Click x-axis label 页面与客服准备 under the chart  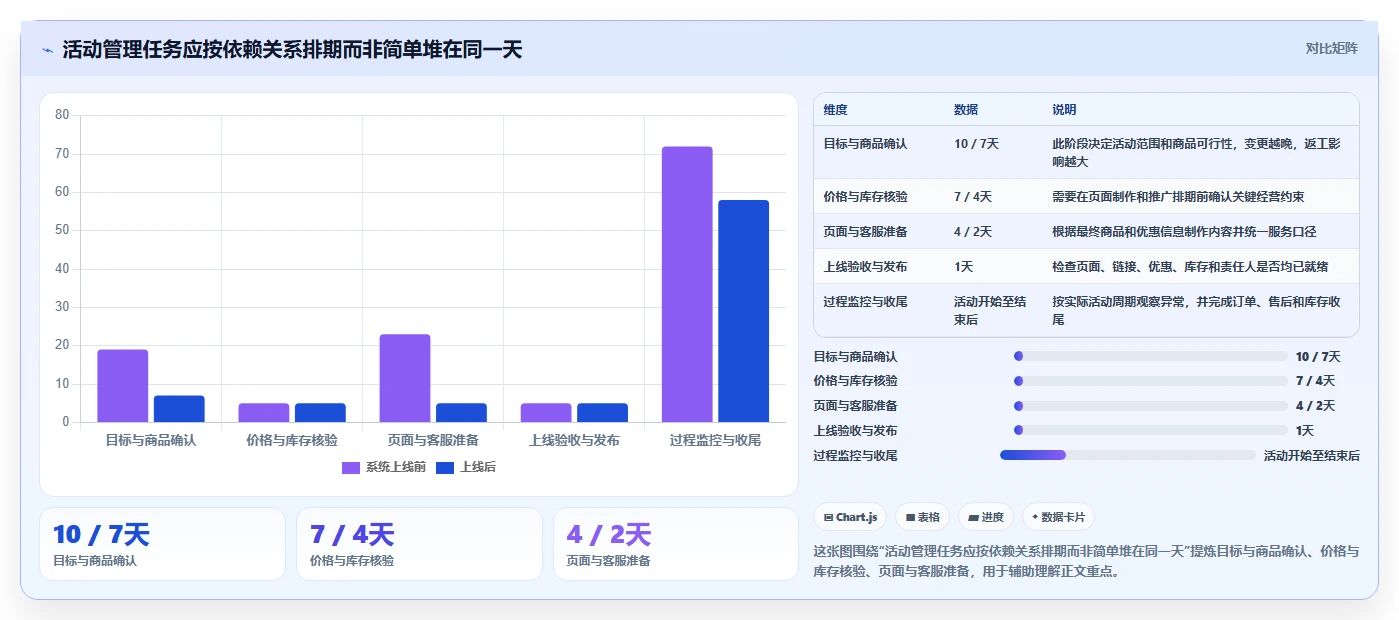click(x=433, y=440)
